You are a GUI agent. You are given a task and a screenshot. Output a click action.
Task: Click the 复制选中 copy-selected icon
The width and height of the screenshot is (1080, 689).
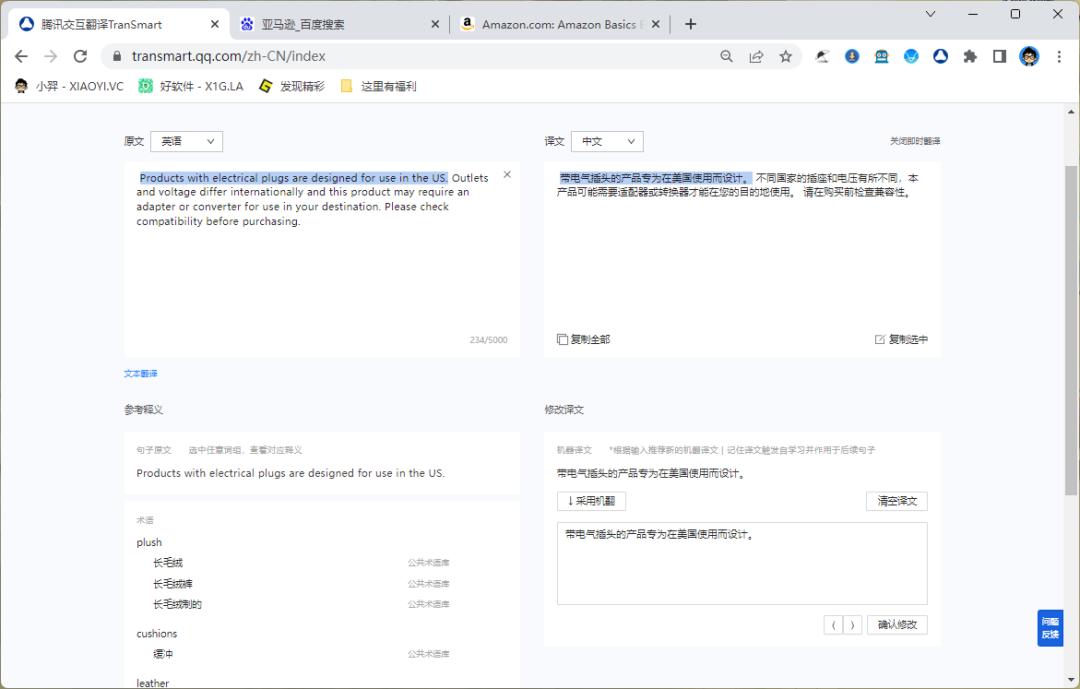883,339
